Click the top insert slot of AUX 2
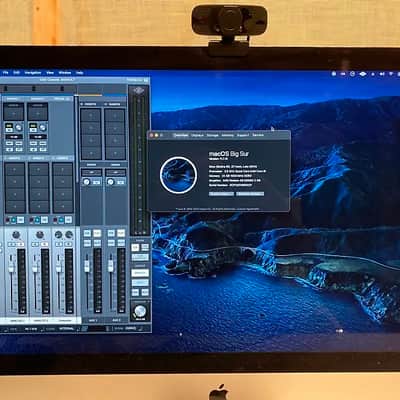The image size is (400, 400). [115, 115]
